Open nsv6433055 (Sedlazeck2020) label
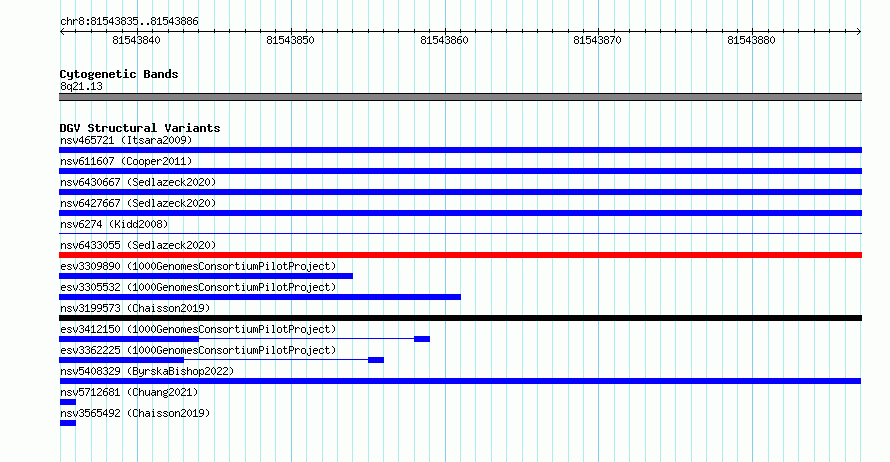This screenshot has height=462, width=890. (138, 245)
